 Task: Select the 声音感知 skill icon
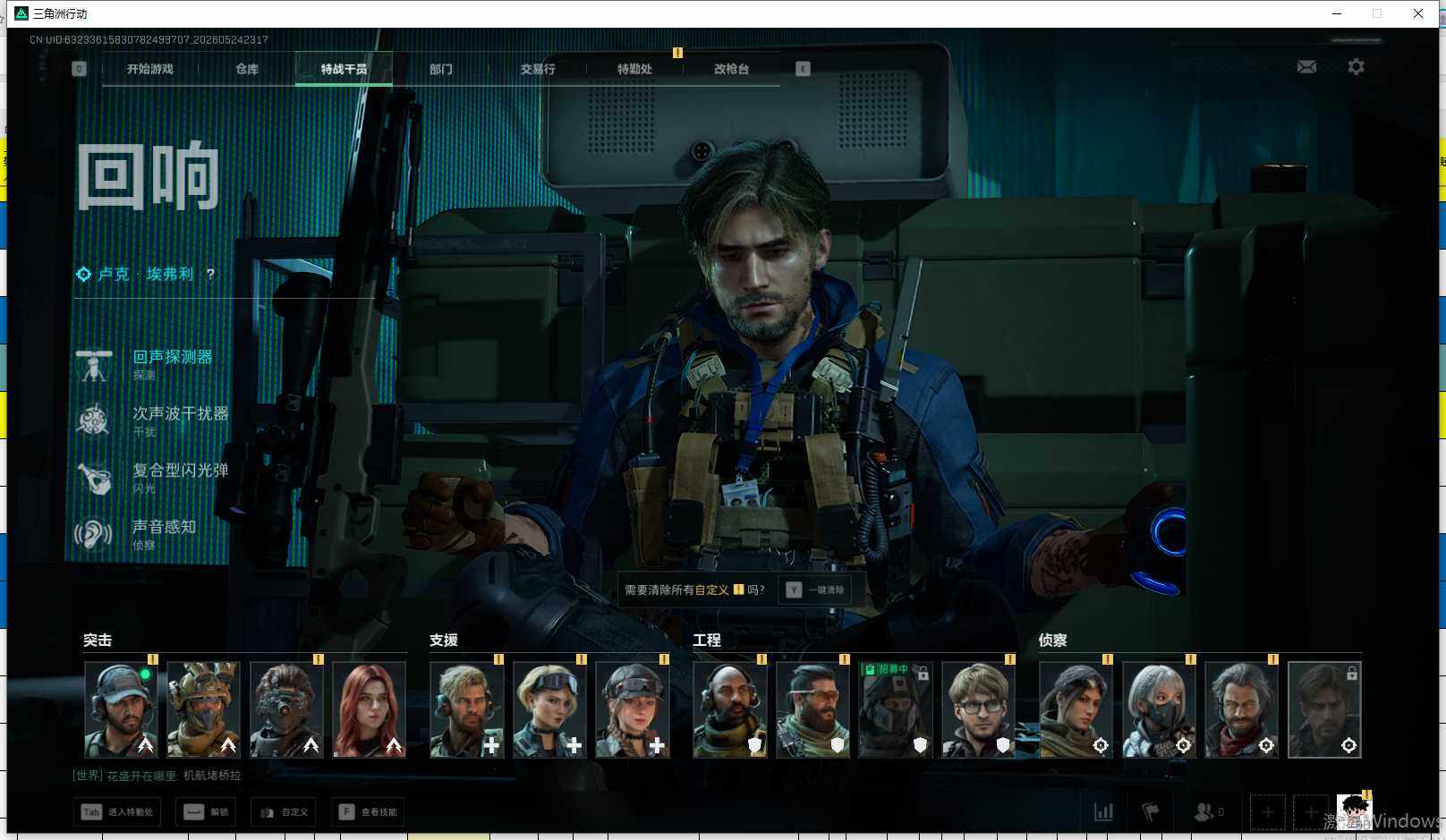pyautogui.click(x=93, y=535)
